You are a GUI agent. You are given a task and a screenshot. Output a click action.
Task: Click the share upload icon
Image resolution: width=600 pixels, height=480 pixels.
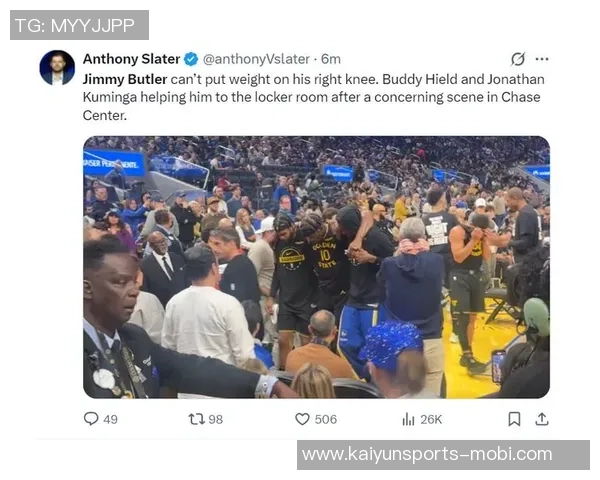(x=542, y=419)
